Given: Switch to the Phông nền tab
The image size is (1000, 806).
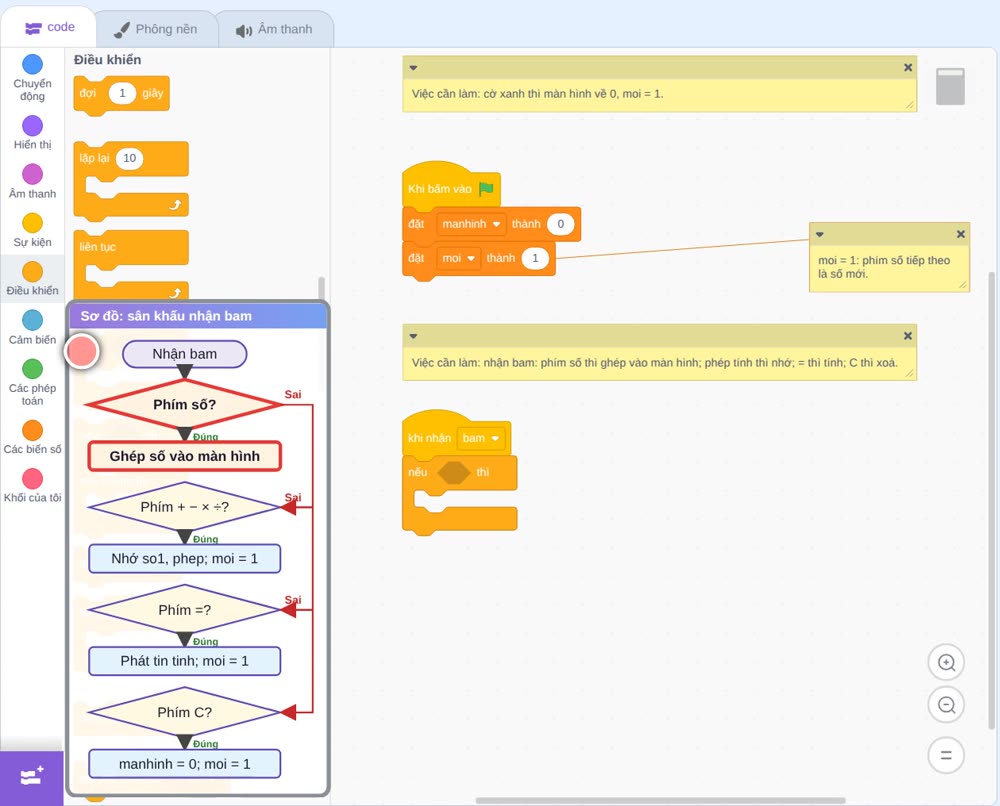Looking at the screenshot, I should coord(156,29).
